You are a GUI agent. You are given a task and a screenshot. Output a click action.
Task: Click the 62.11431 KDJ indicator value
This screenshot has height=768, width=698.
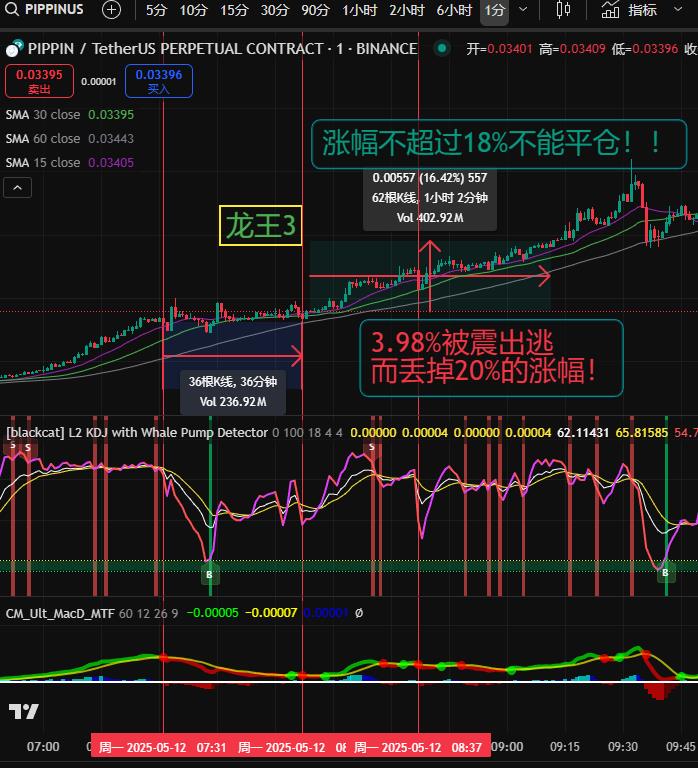(583, 432)
